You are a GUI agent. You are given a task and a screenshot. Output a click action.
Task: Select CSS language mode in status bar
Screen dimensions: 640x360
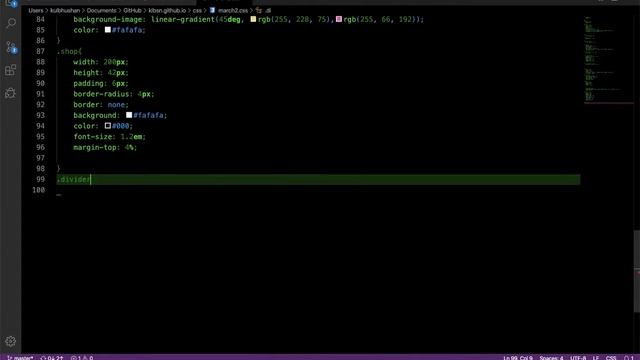coord(611,358)
